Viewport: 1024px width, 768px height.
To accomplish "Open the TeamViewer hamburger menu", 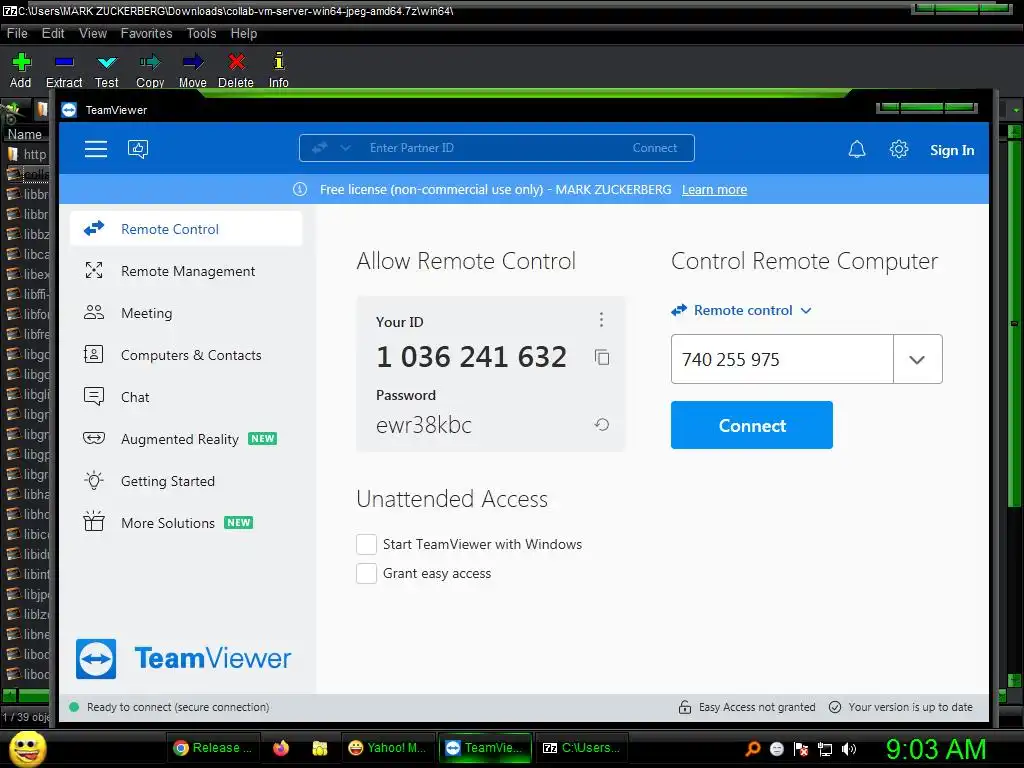I will (95, 149).
